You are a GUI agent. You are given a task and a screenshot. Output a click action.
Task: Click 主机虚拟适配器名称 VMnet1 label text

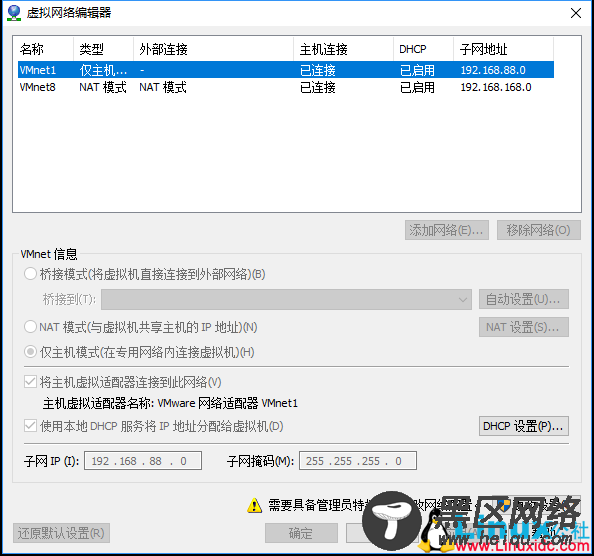170,403
